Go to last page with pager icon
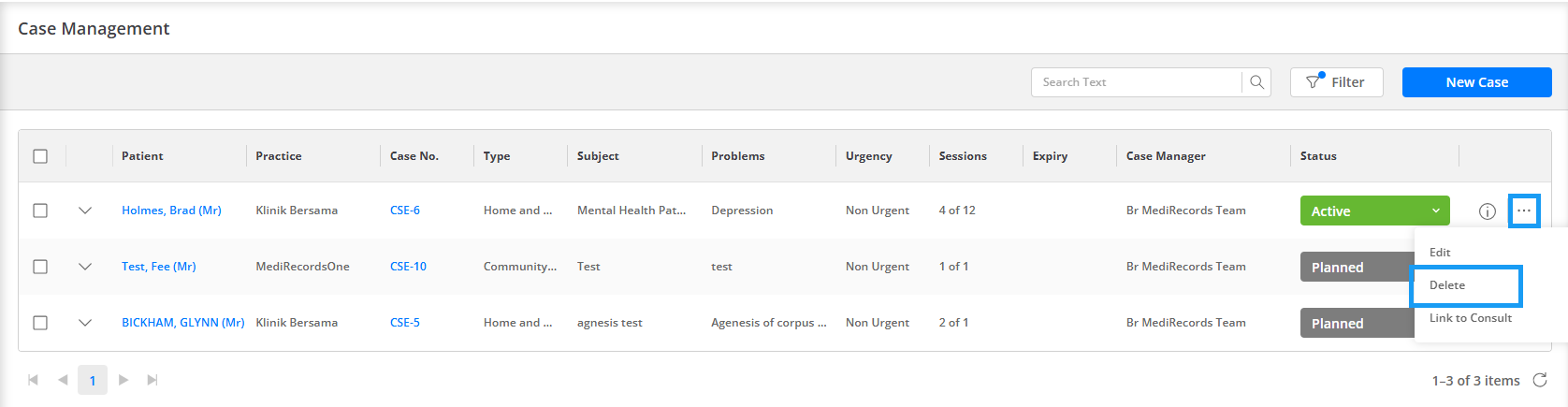Image resolution: width=1568 pixels, height=407 pixels. pos(152,380)
